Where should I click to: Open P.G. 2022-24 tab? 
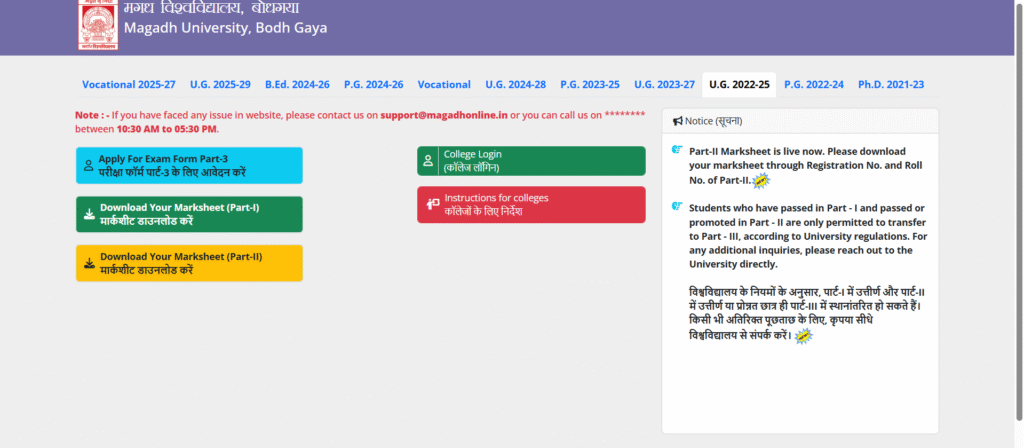pyautogui.click(x=814, y=84)
